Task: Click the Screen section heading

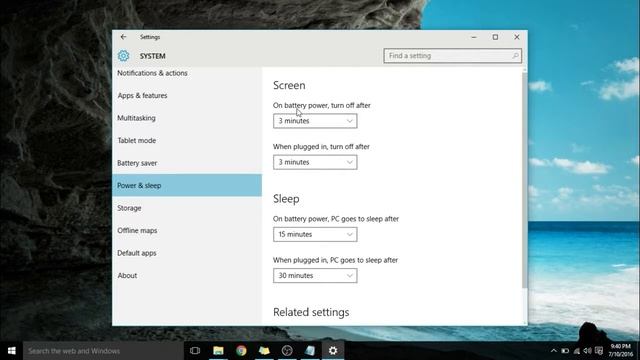Action: 289,85
